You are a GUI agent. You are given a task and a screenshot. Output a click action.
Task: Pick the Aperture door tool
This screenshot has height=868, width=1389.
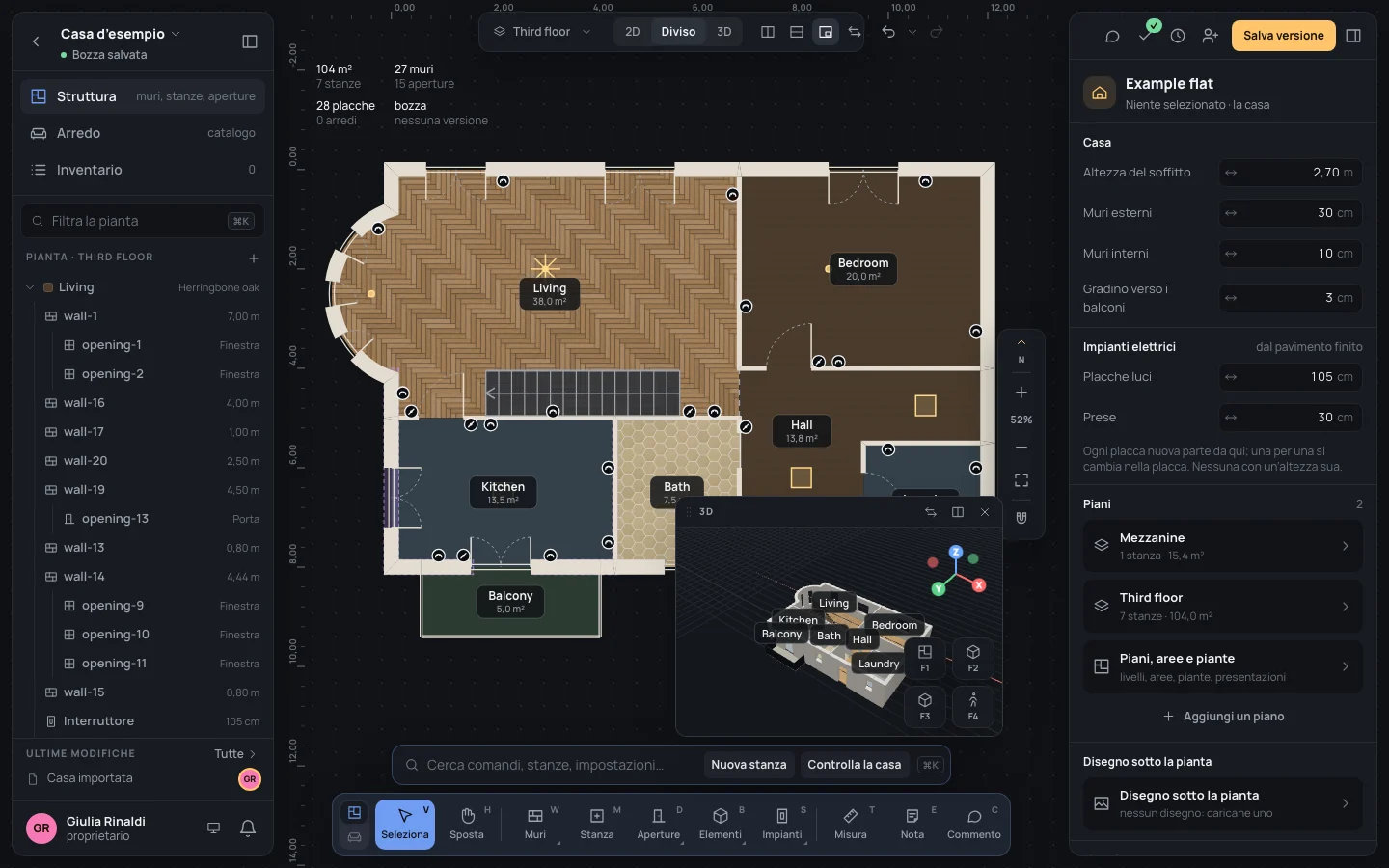click(x=659, y=825)
